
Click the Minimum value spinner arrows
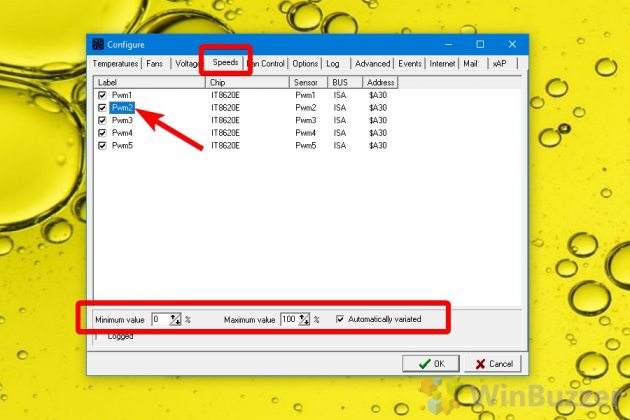point(176,319)
